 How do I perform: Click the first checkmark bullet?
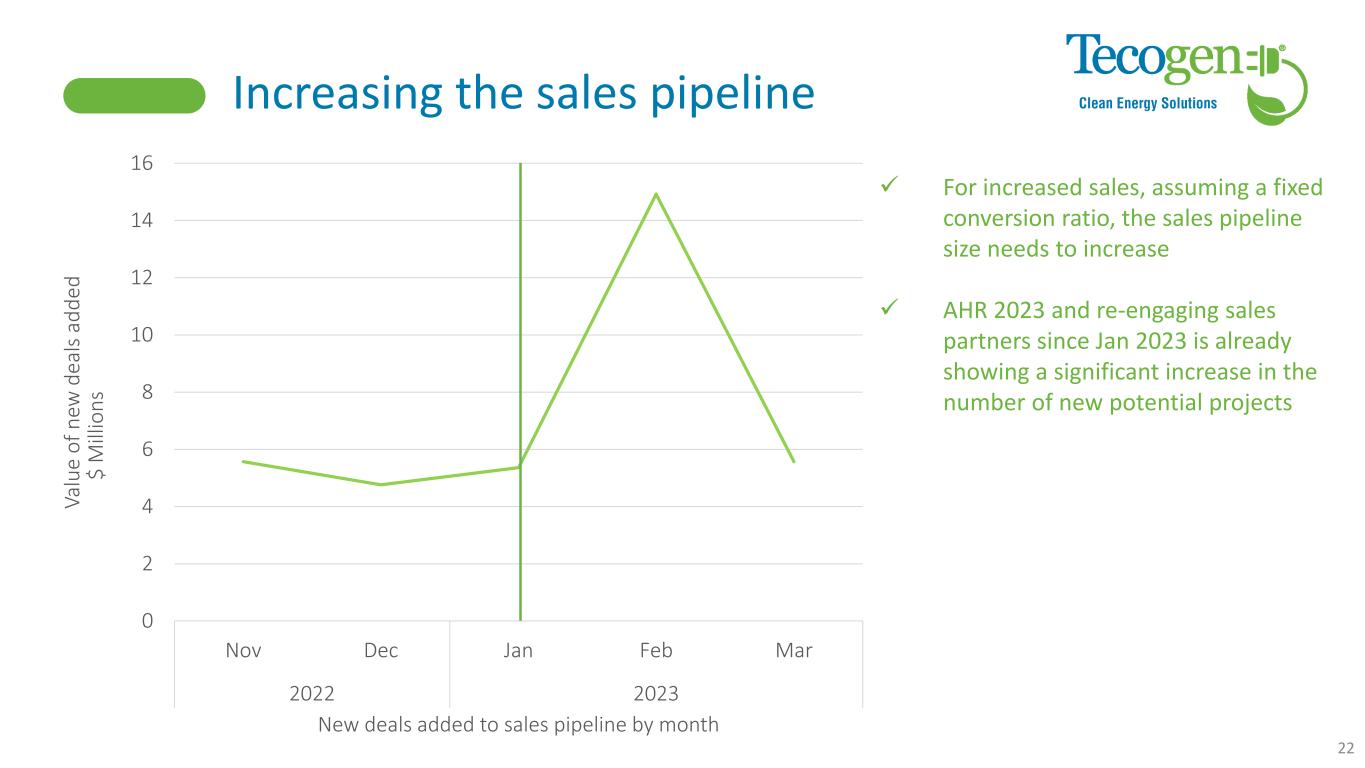[x=885, y=187]
